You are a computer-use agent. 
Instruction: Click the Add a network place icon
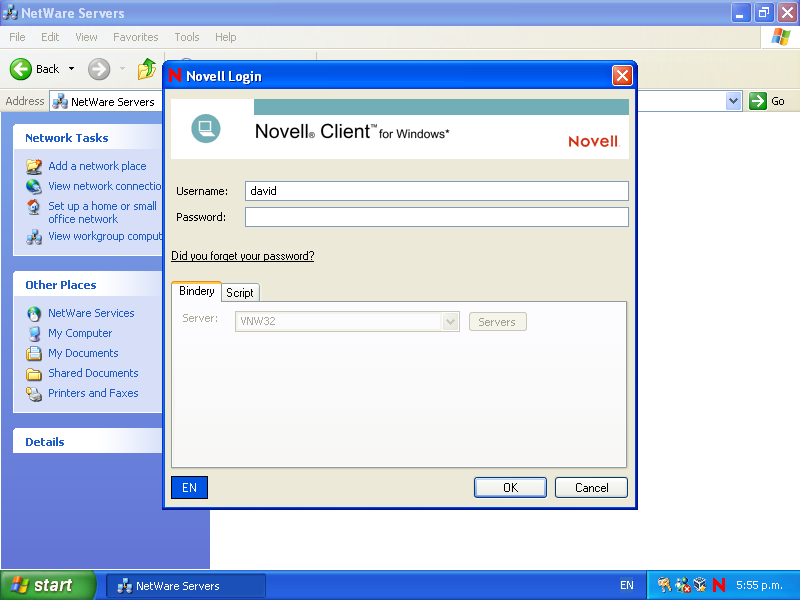click(34, 166)
